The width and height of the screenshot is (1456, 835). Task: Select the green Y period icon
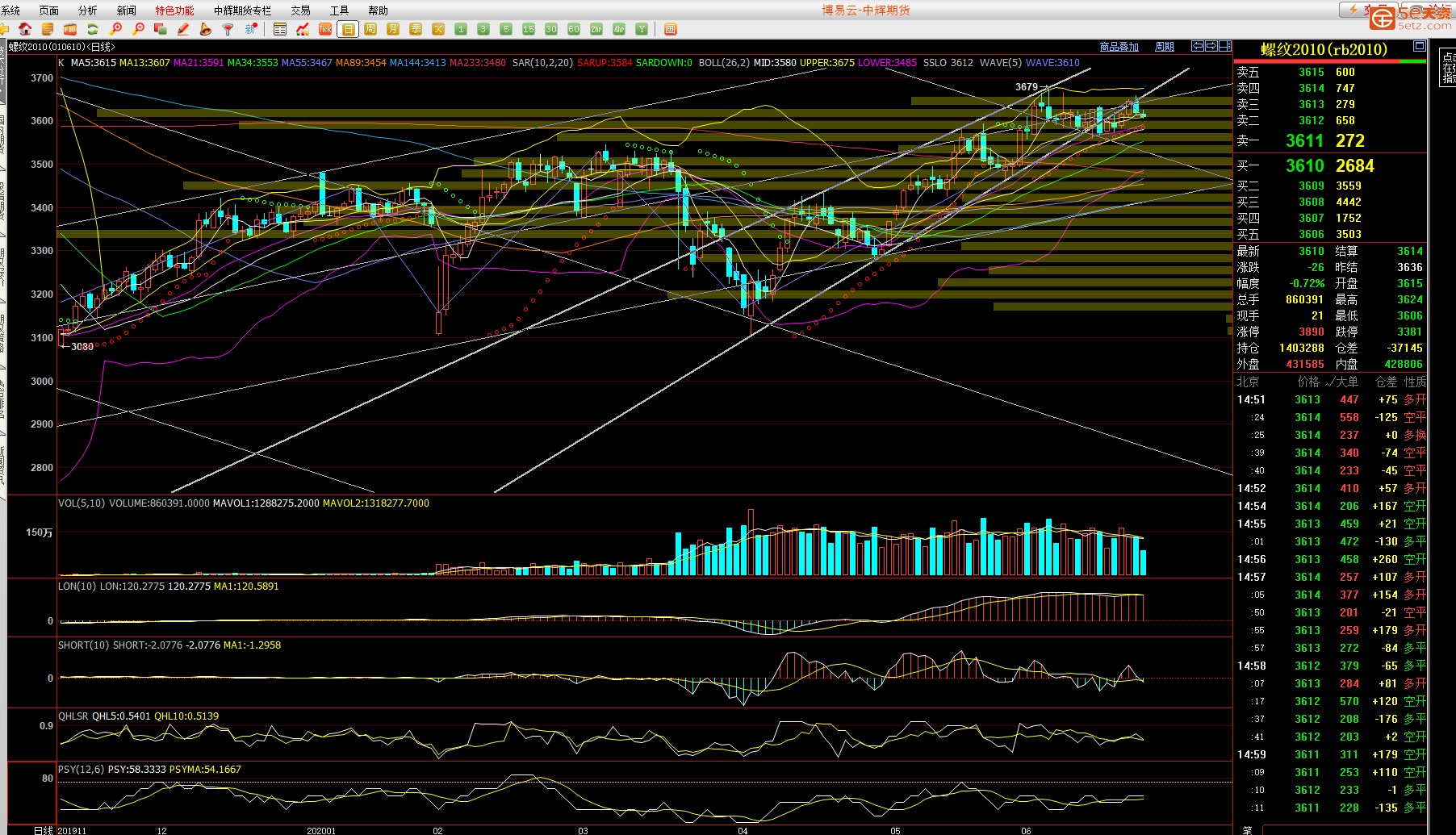click(642, 29)
